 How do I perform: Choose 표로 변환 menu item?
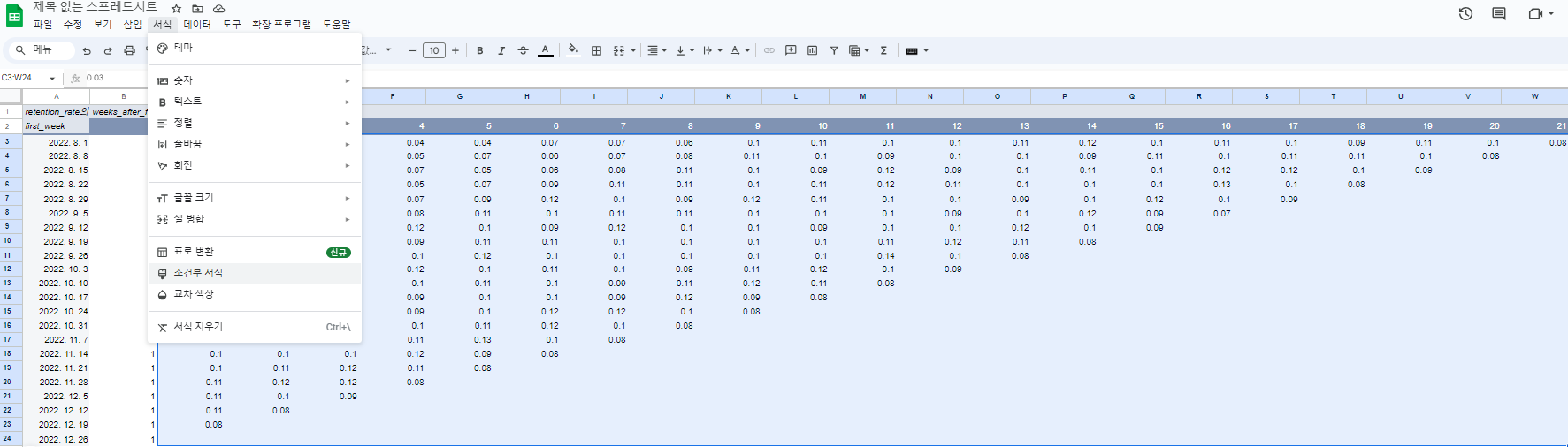[255, 252]
